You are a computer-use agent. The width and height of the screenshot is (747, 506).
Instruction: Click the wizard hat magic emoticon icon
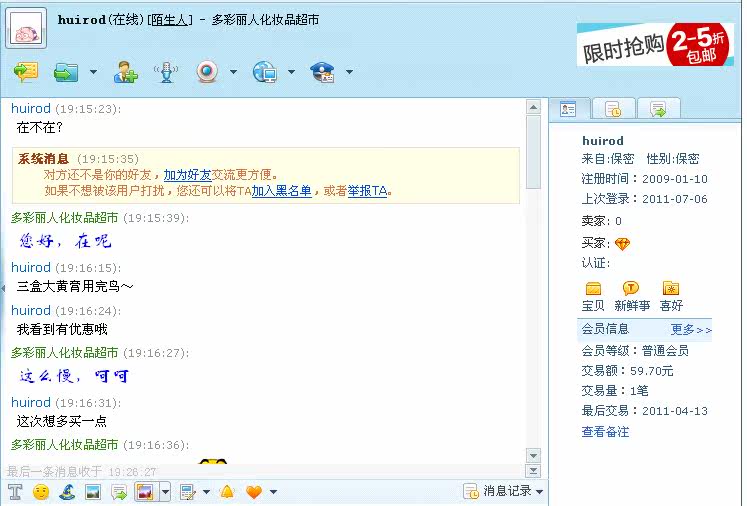pyautogui.click(x=67, y=492)
